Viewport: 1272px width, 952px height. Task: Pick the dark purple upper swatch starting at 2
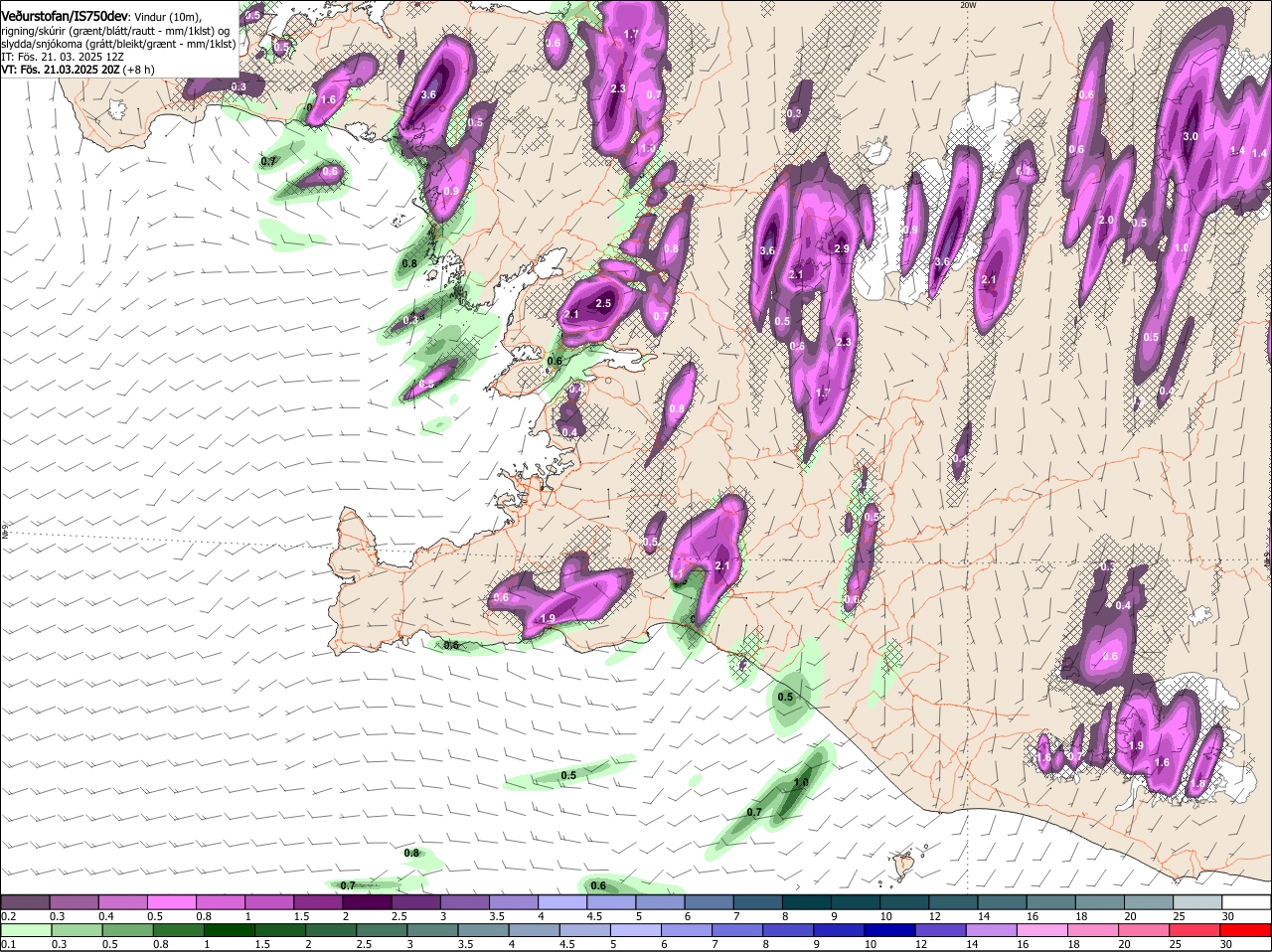(367, 901)
